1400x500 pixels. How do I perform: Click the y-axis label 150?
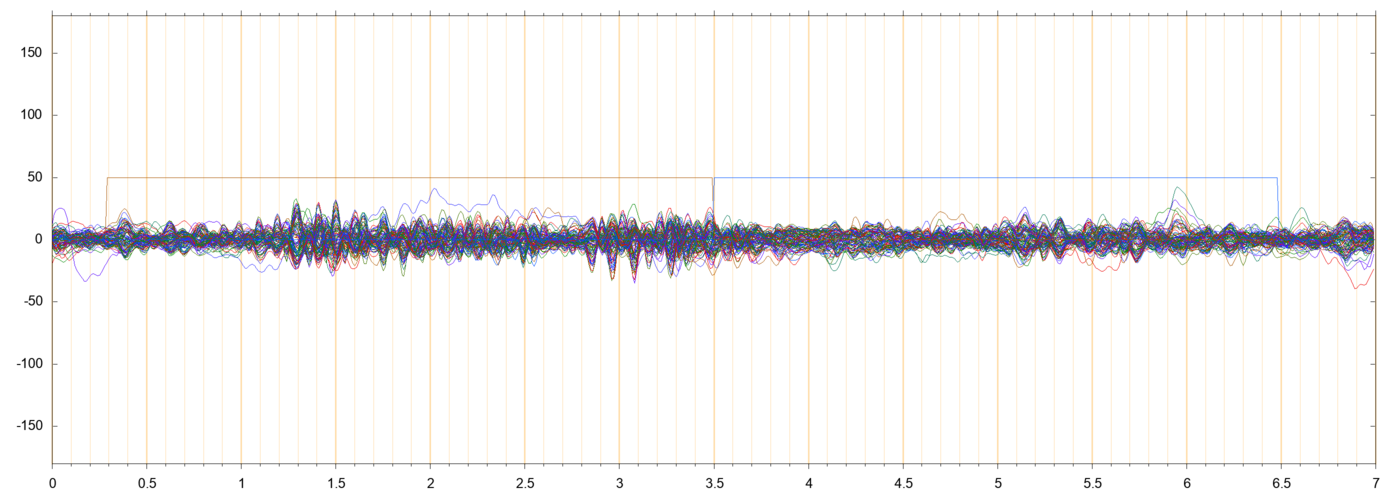(33, 53)
